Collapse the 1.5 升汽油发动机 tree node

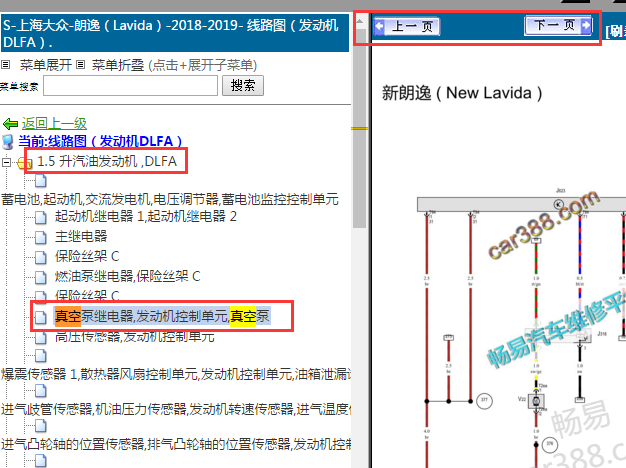[x=6, y=162]
